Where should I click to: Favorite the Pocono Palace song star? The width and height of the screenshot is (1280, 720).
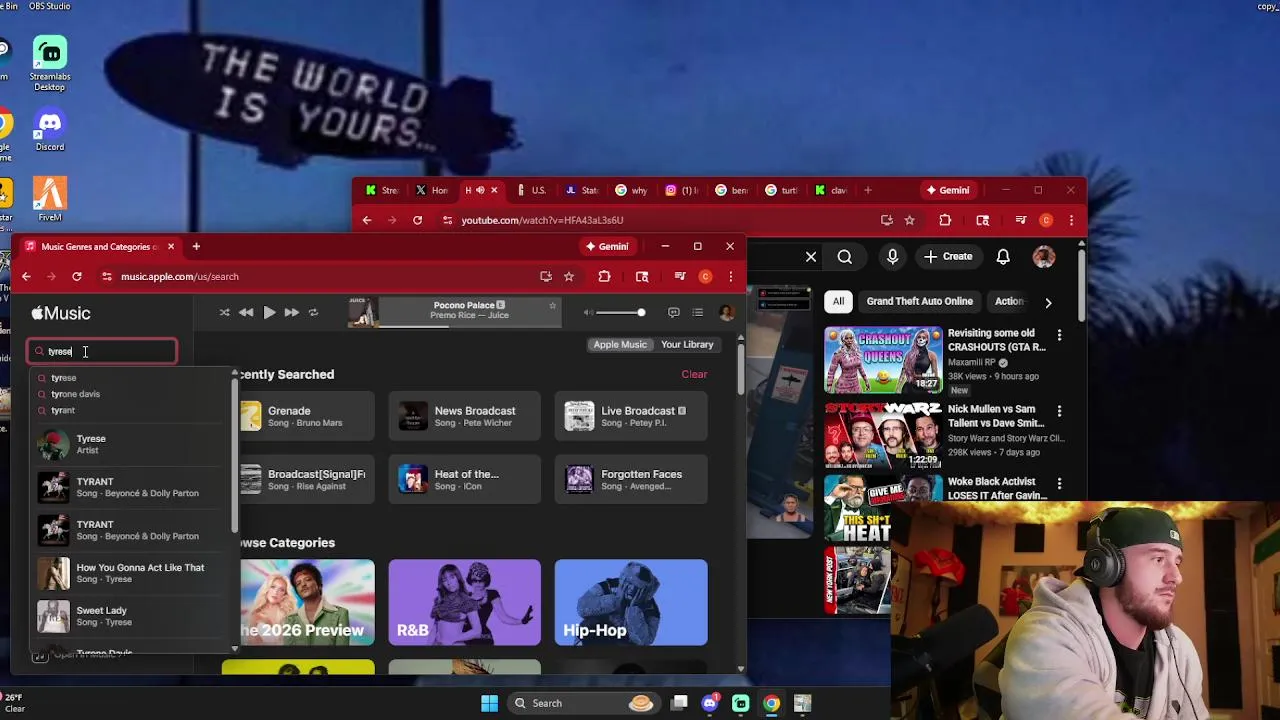tap(552, 306)
